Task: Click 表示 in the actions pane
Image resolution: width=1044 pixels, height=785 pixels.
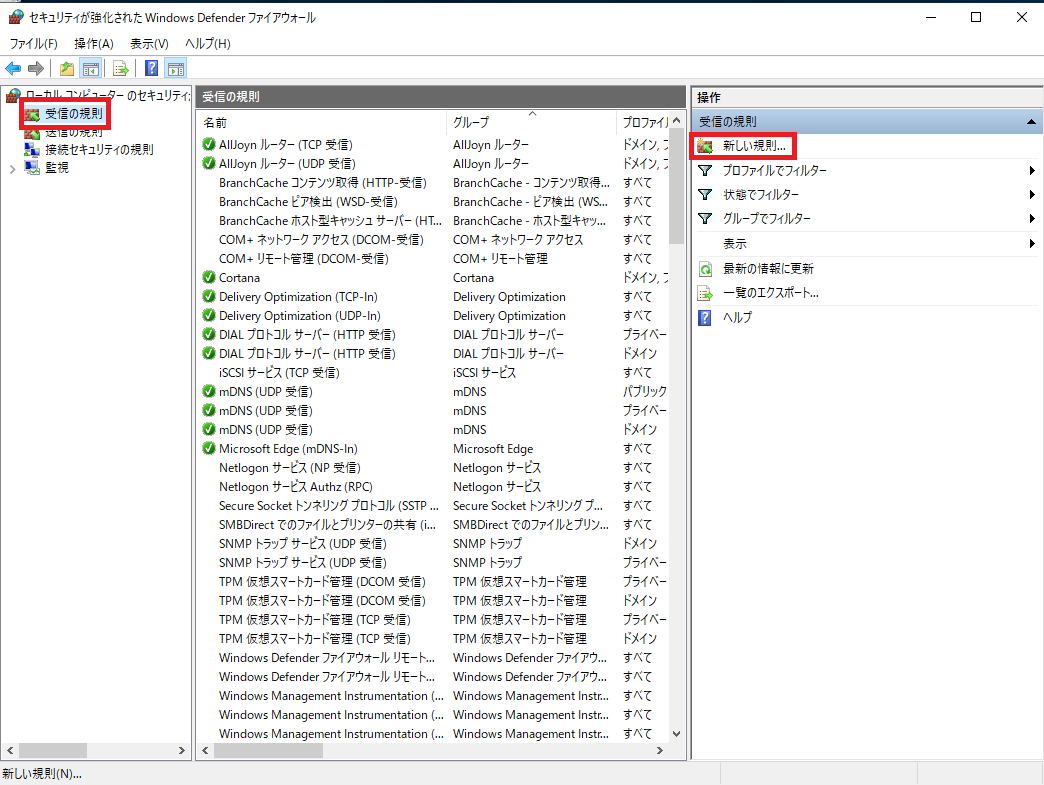Action: (735, 244)
